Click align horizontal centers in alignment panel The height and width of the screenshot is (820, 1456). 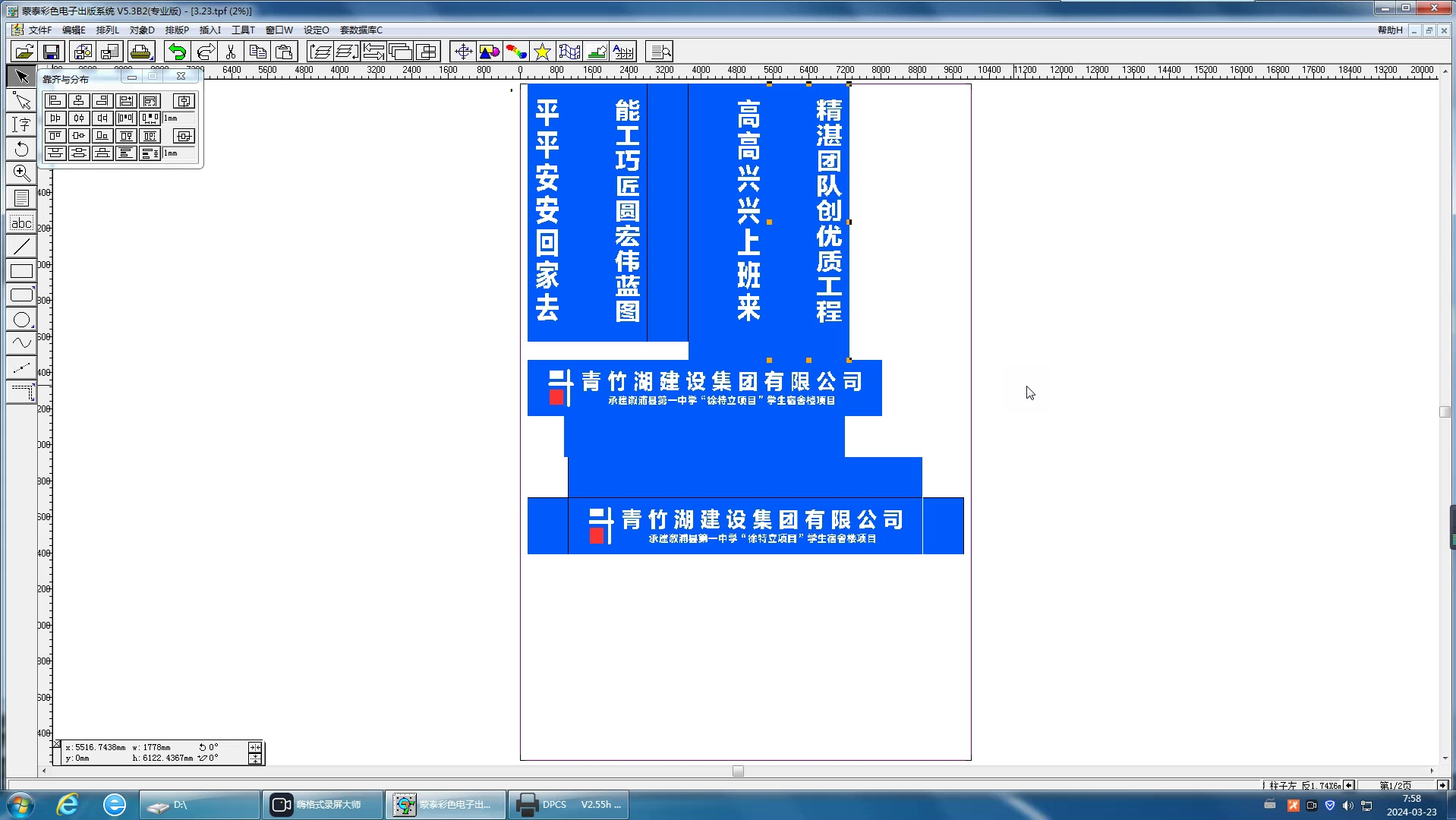[x=79, y=101]
